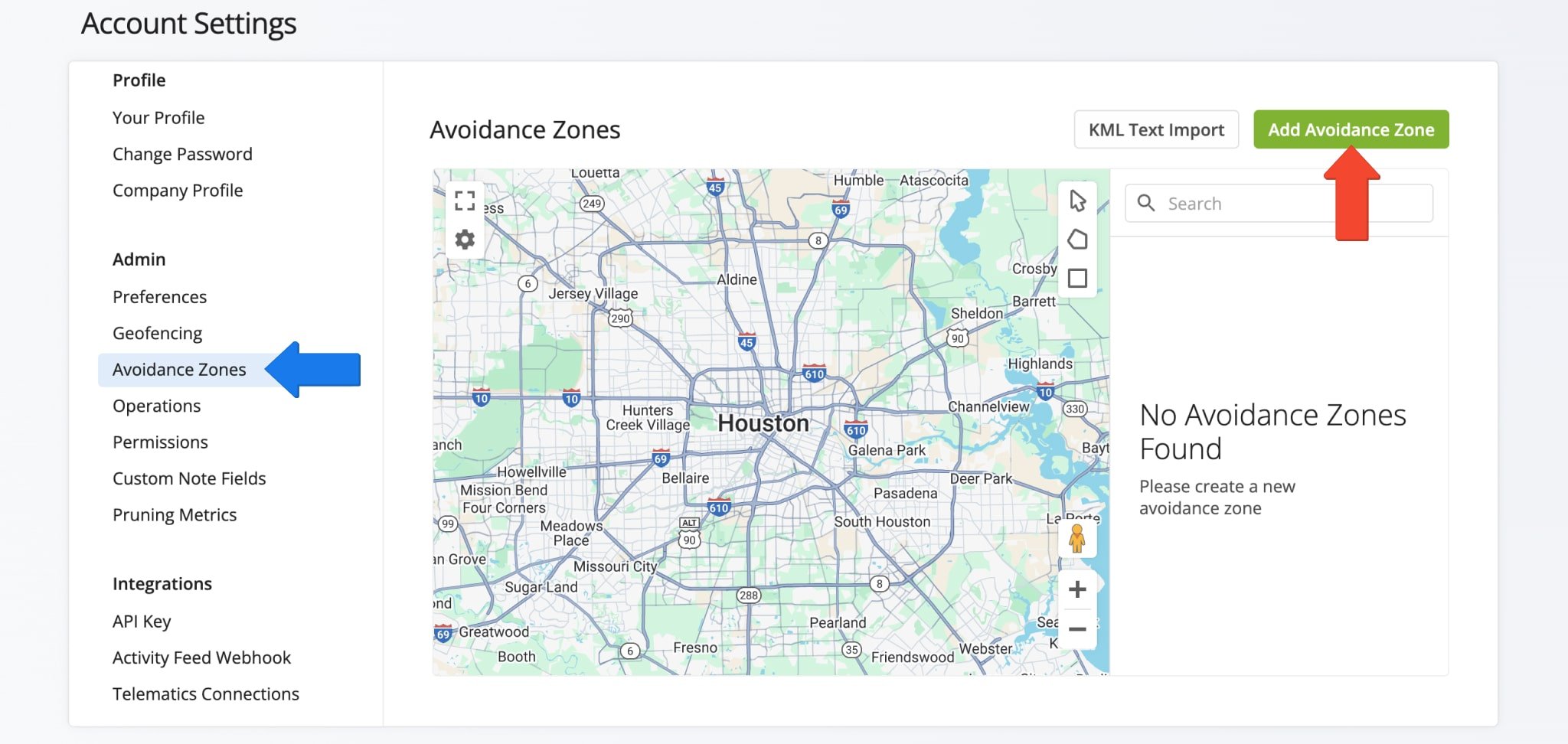Click Sugar Land label on map
1568x744 pixels.
coord(541,587)
